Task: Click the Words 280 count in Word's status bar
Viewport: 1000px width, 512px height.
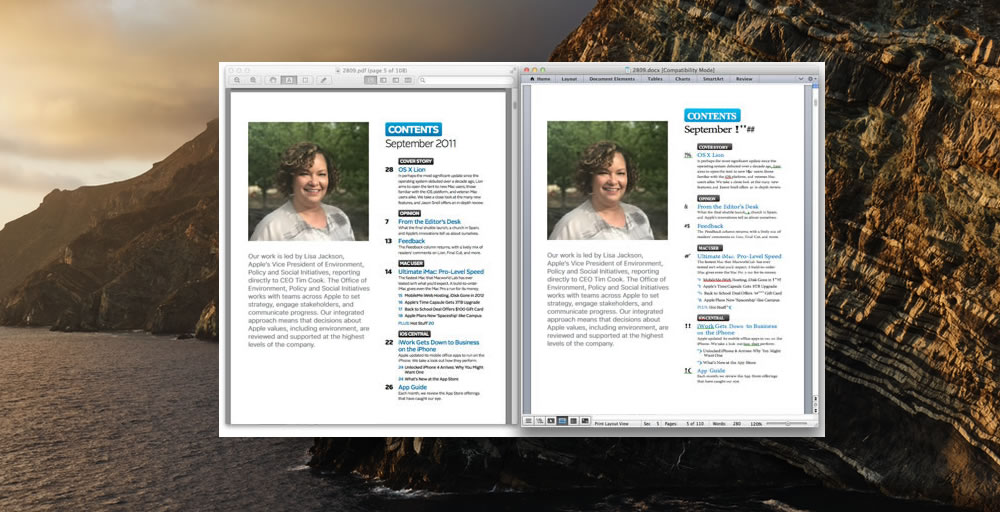Action: (726, 423)
